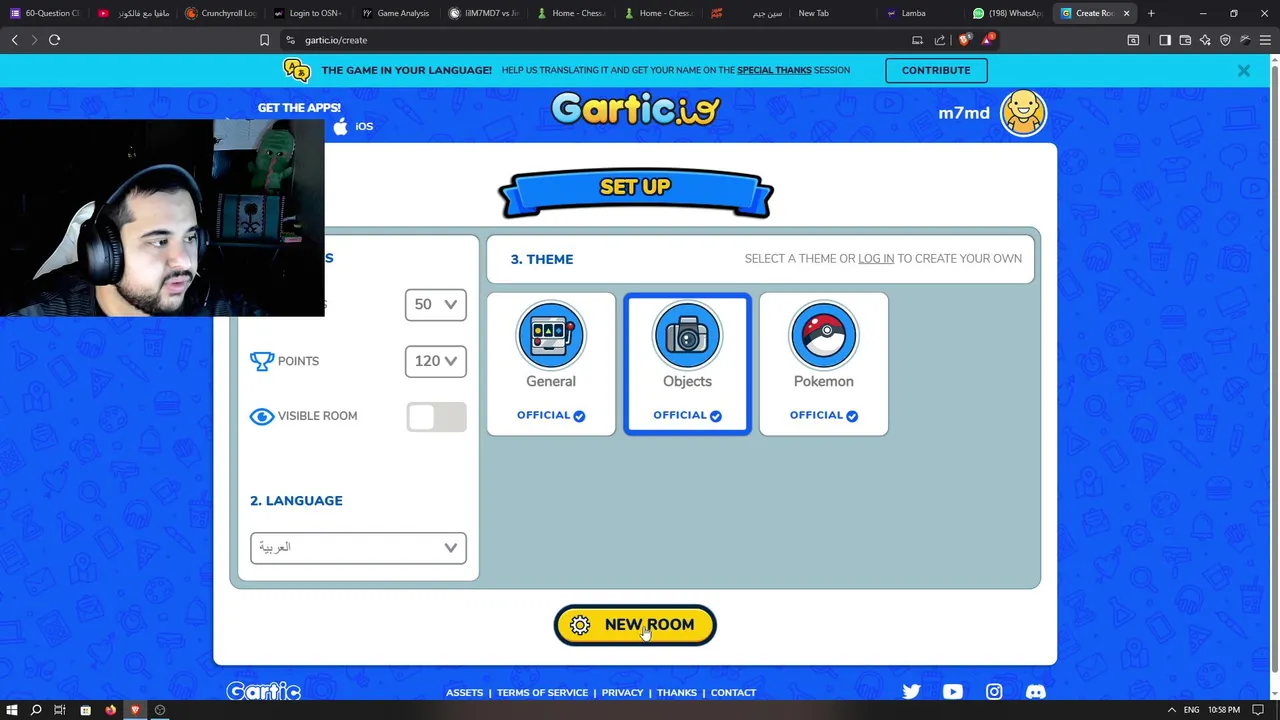Open the TERMS OF SERVICE footer link
This screenshot has height=720, width=1280.
542,692
